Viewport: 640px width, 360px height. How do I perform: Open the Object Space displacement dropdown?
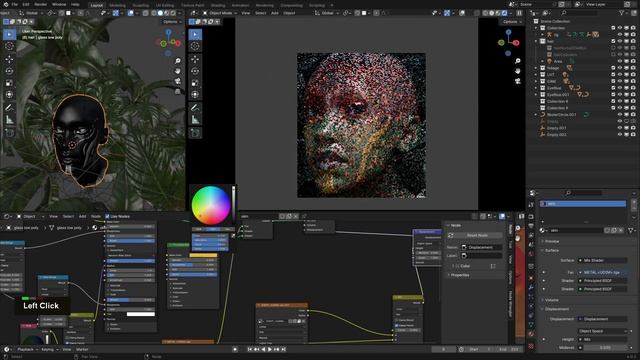602,331
